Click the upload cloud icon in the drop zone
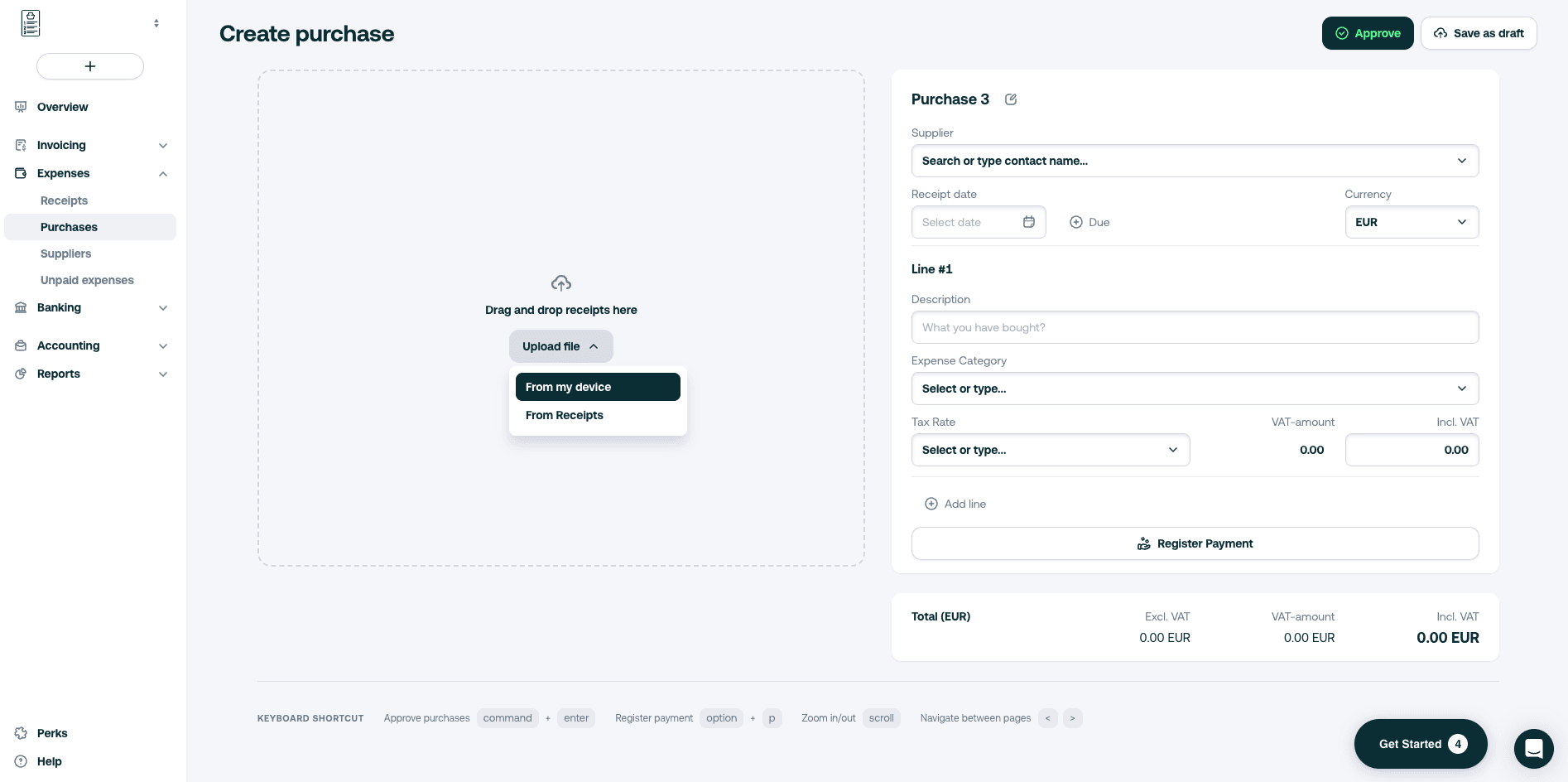1568x782 pixels. (x=560, y=282)
